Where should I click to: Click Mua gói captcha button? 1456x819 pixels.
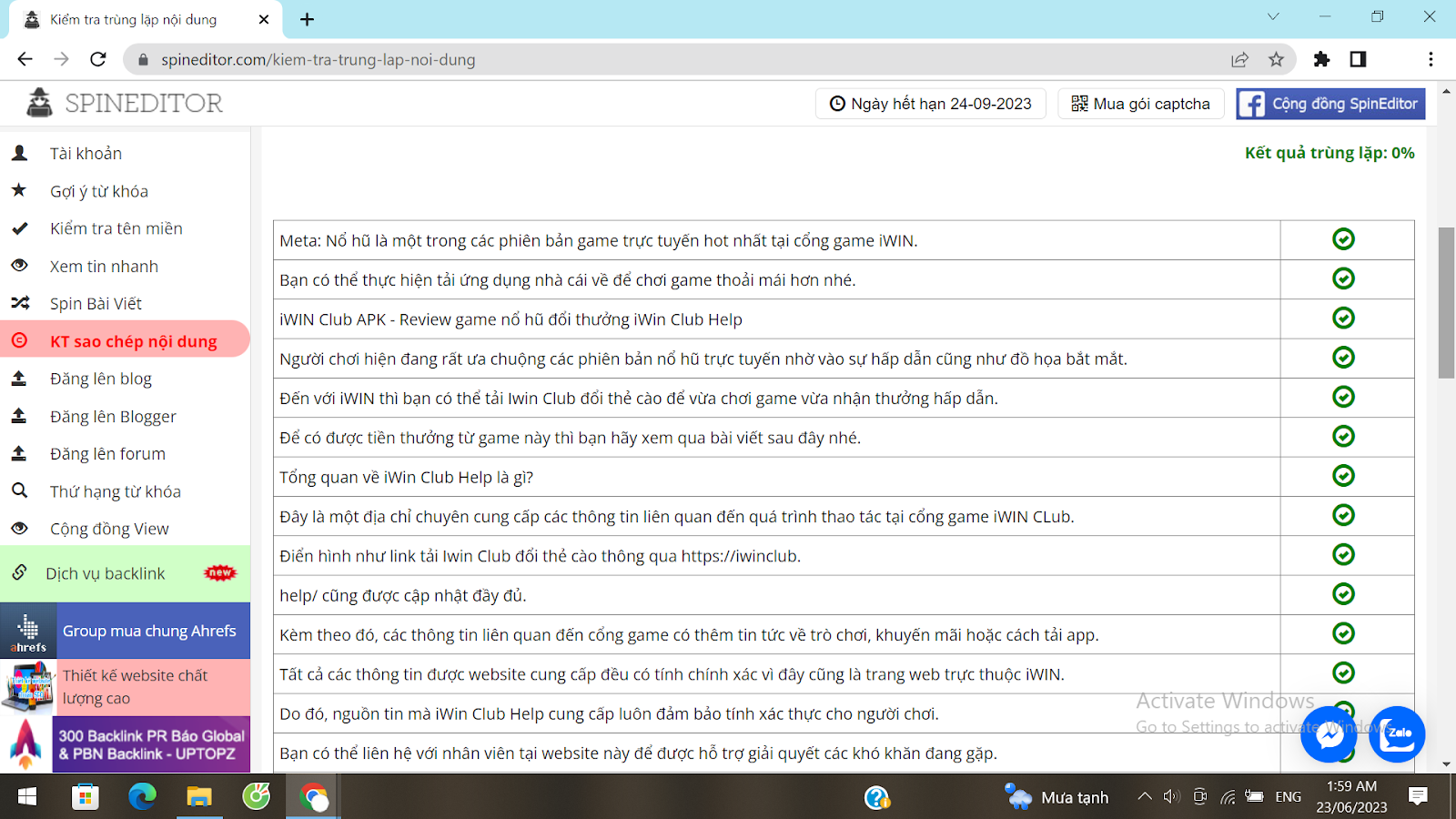click(x=1140, y=104)
